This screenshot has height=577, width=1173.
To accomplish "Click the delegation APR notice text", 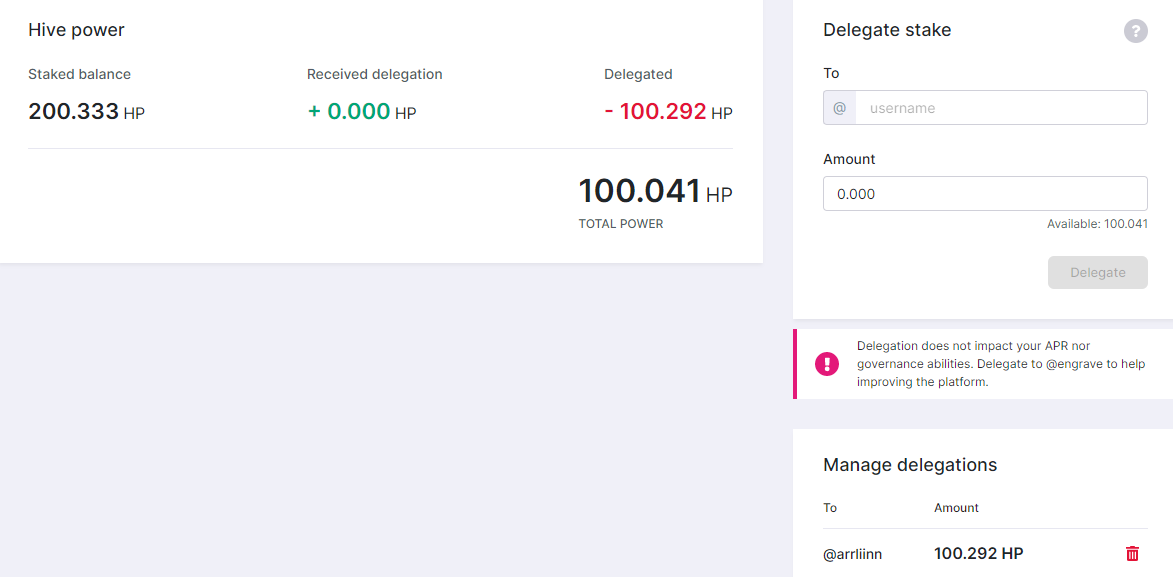I will pyautogui.click(x=987, y=364).
